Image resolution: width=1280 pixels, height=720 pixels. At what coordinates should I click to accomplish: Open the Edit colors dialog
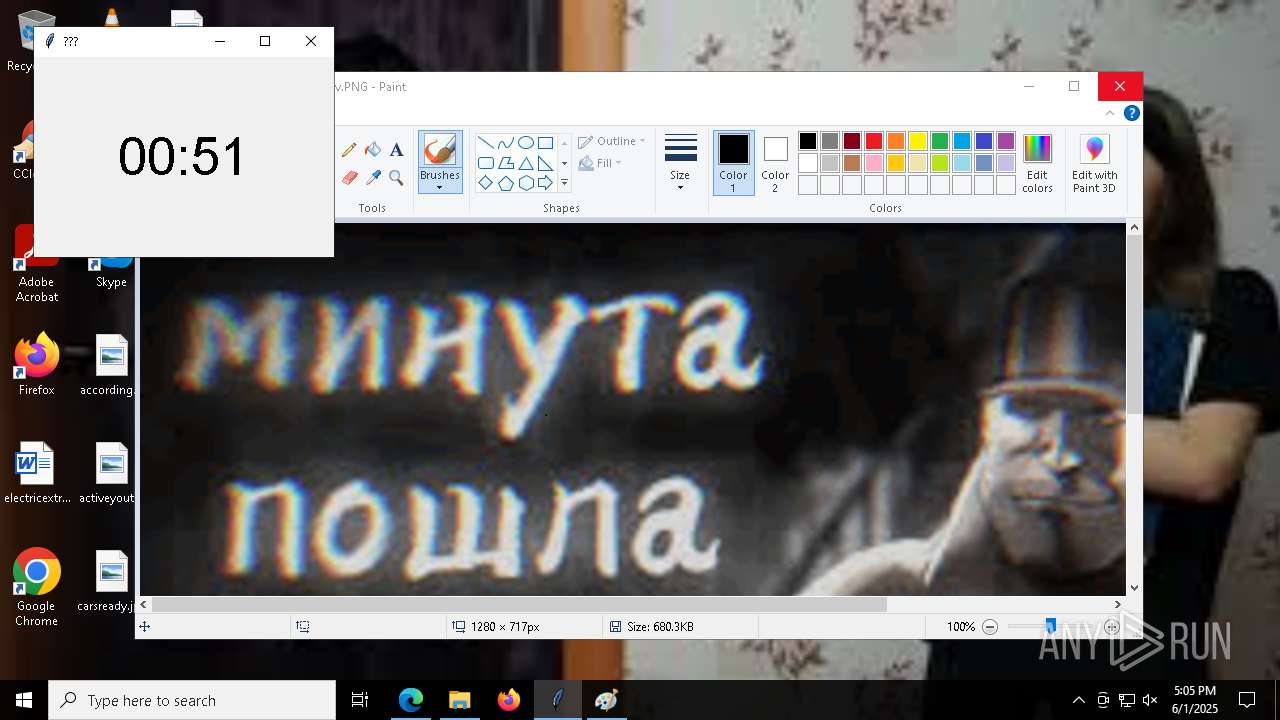point(1037,163)
